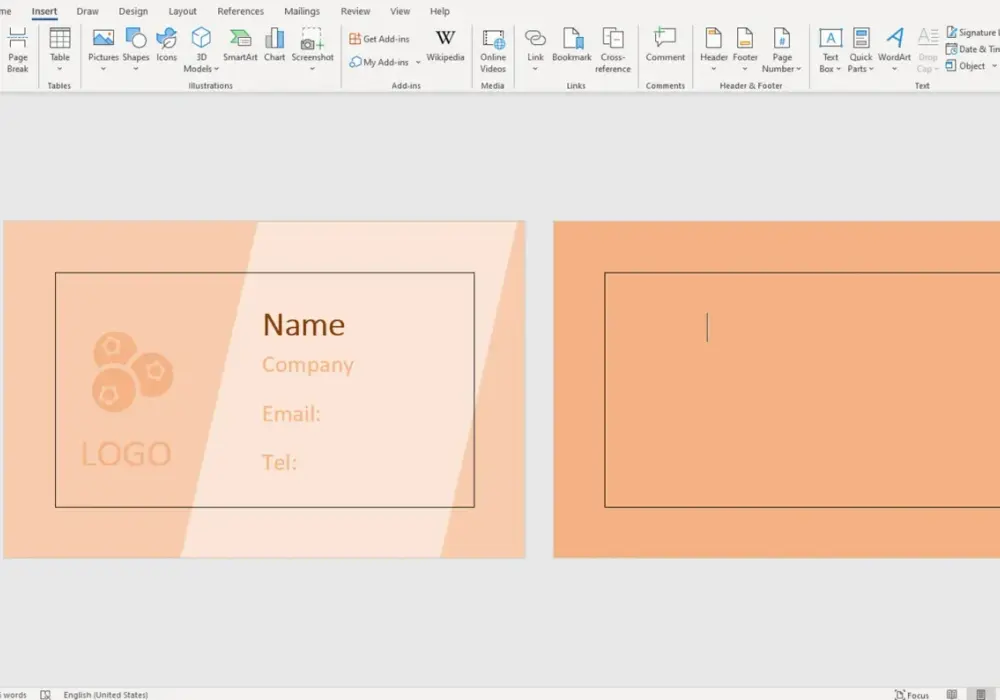This screenshot has height=700, width=1000.
Task: Insert Date & Time
Action: [x=972, y=49]
